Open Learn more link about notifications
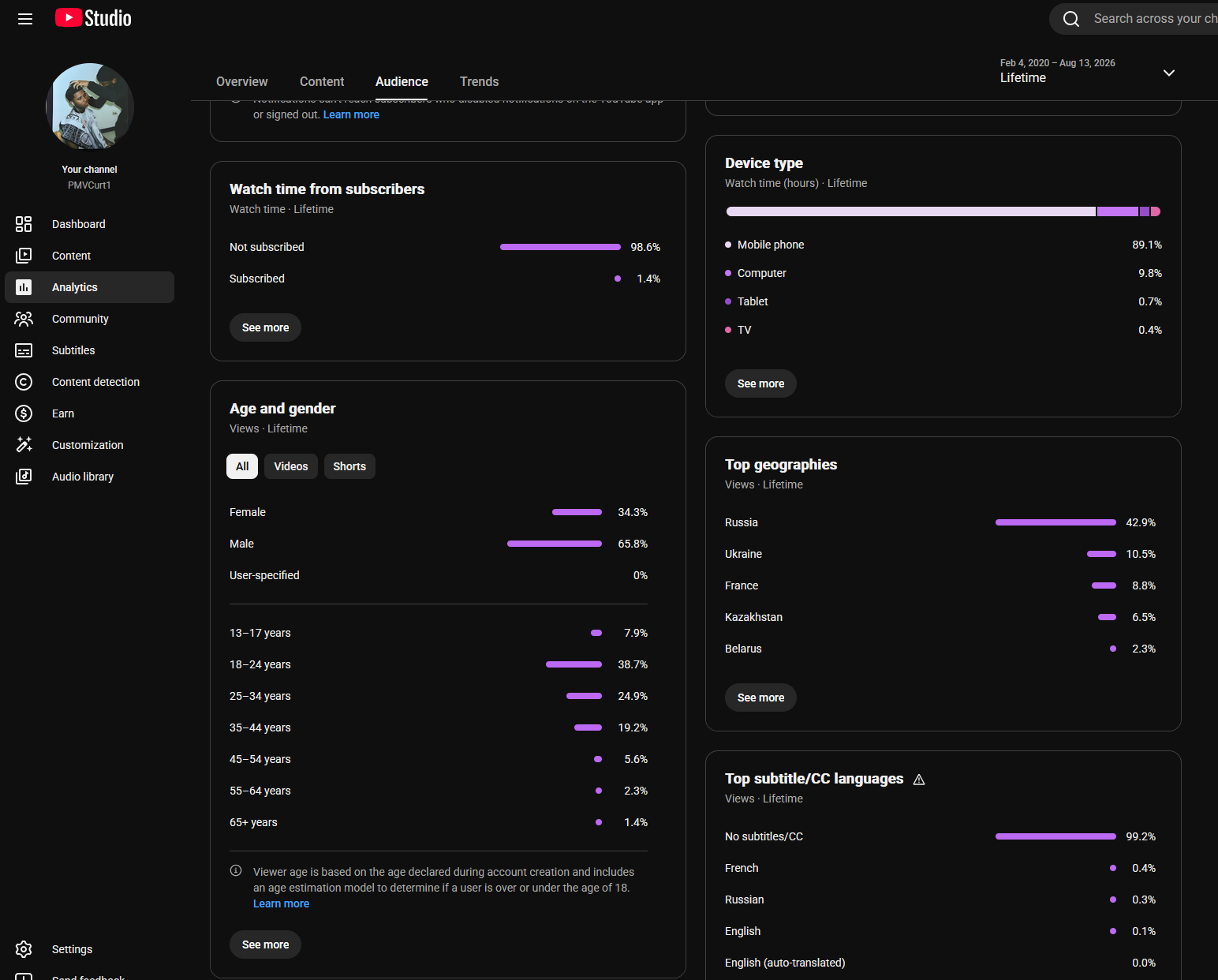 tap(351, 114)
